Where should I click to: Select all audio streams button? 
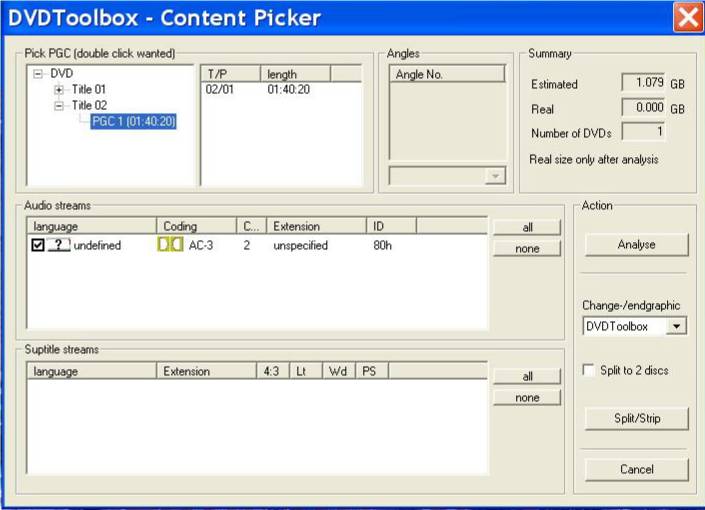click(x=527, y=228)
